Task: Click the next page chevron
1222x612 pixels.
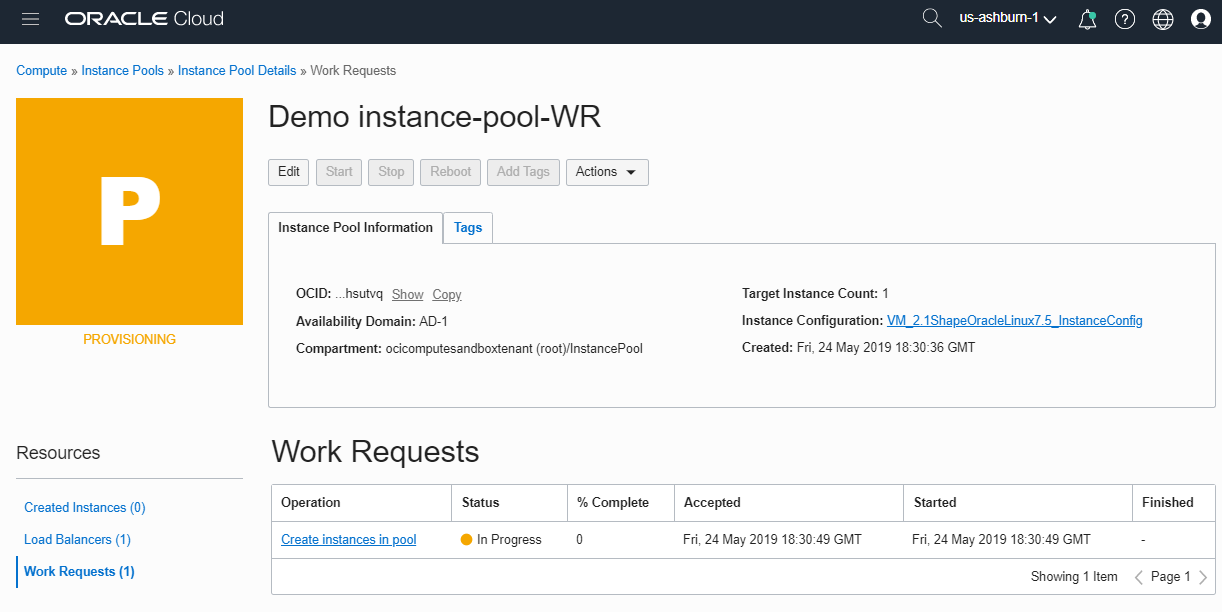Action: [x=1203, y=576]
